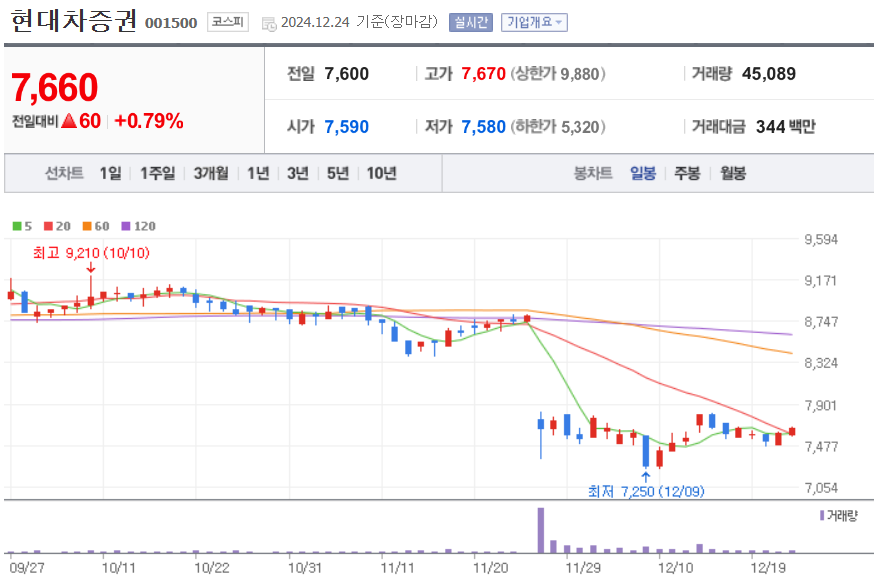Click the 10/31 date axis label
874x588 pixels.
(305, 568)
